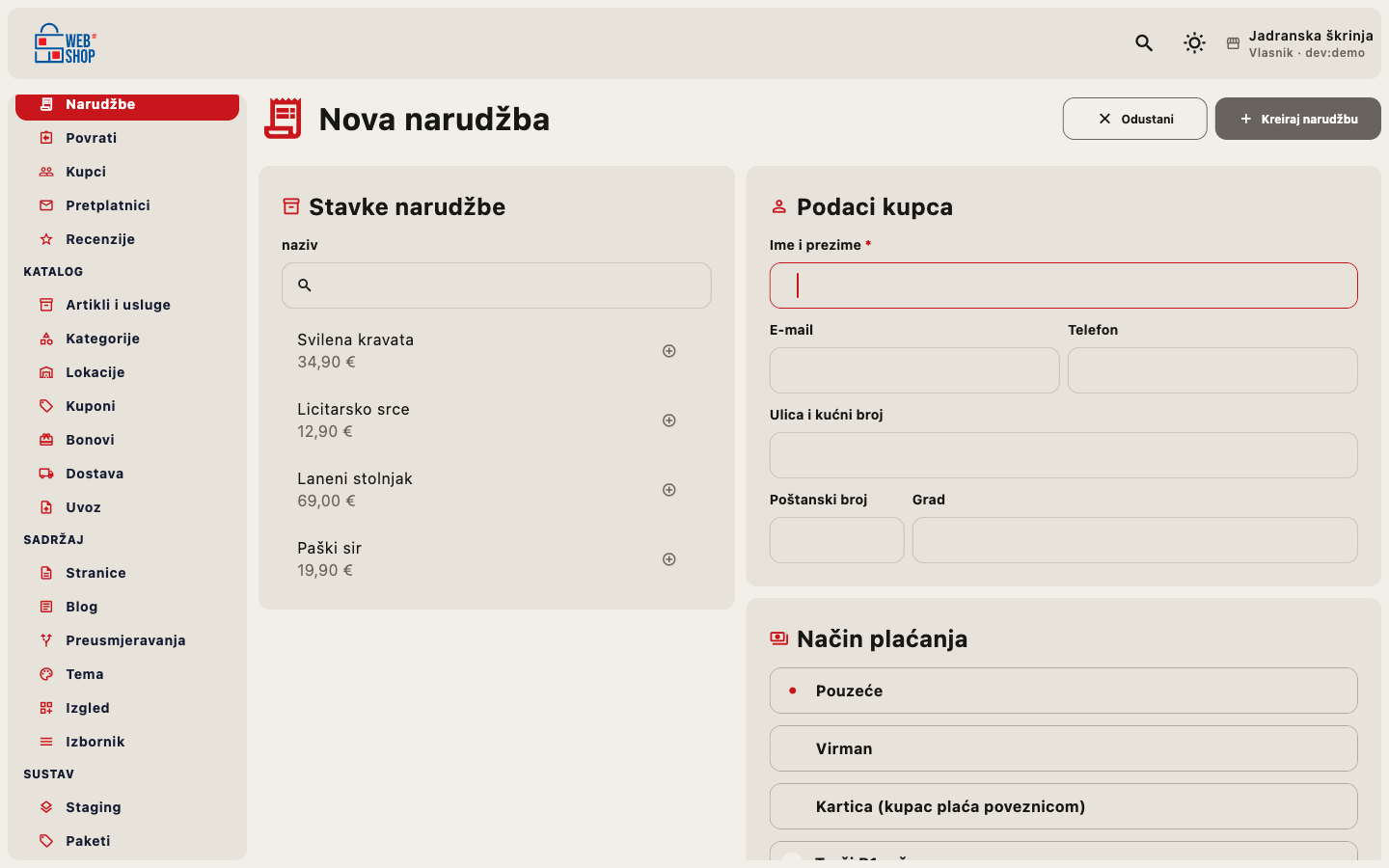Open Lokacije in the sidebar

(x=127, y=372)
